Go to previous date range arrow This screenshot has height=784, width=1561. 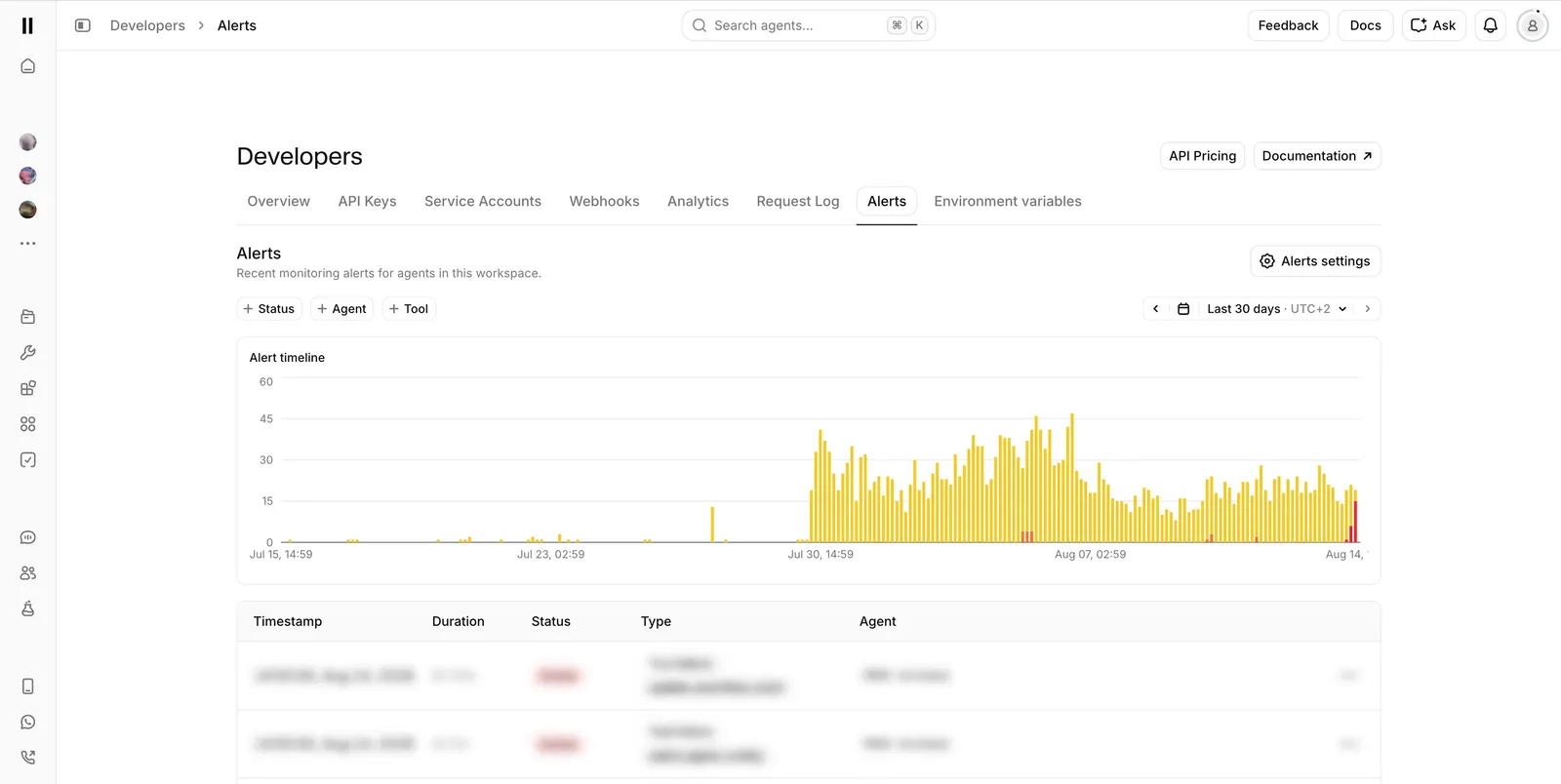tap(1156, 309)
